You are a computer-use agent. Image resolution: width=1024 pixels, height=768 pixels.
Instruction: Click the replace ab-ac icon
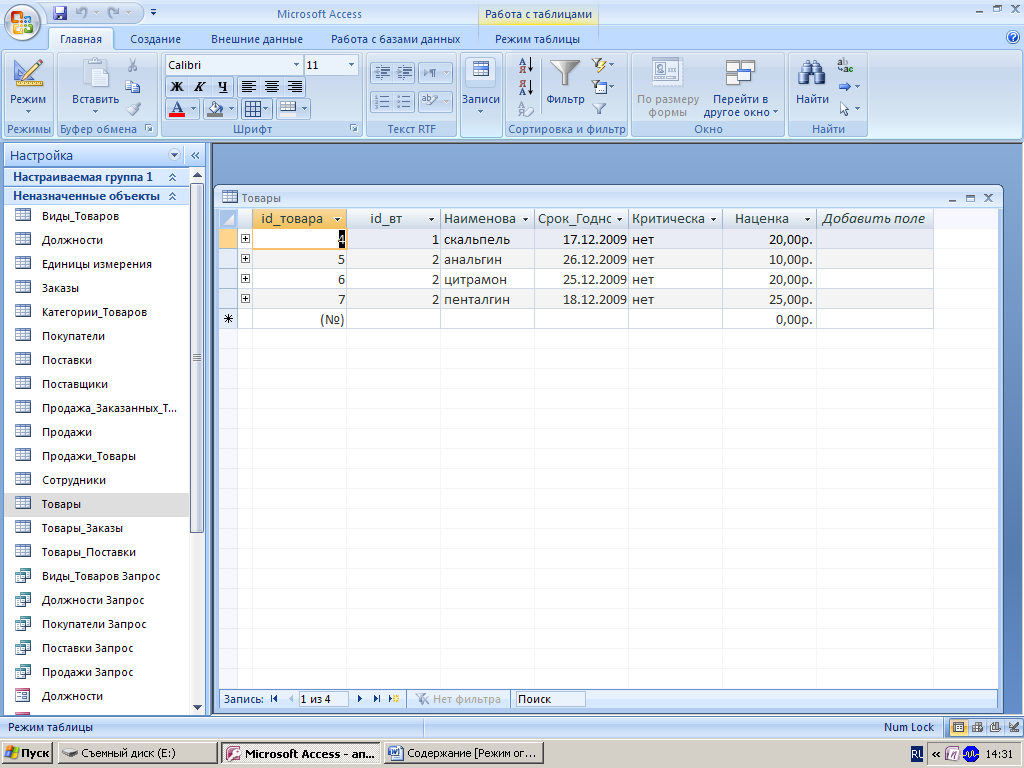845,65
